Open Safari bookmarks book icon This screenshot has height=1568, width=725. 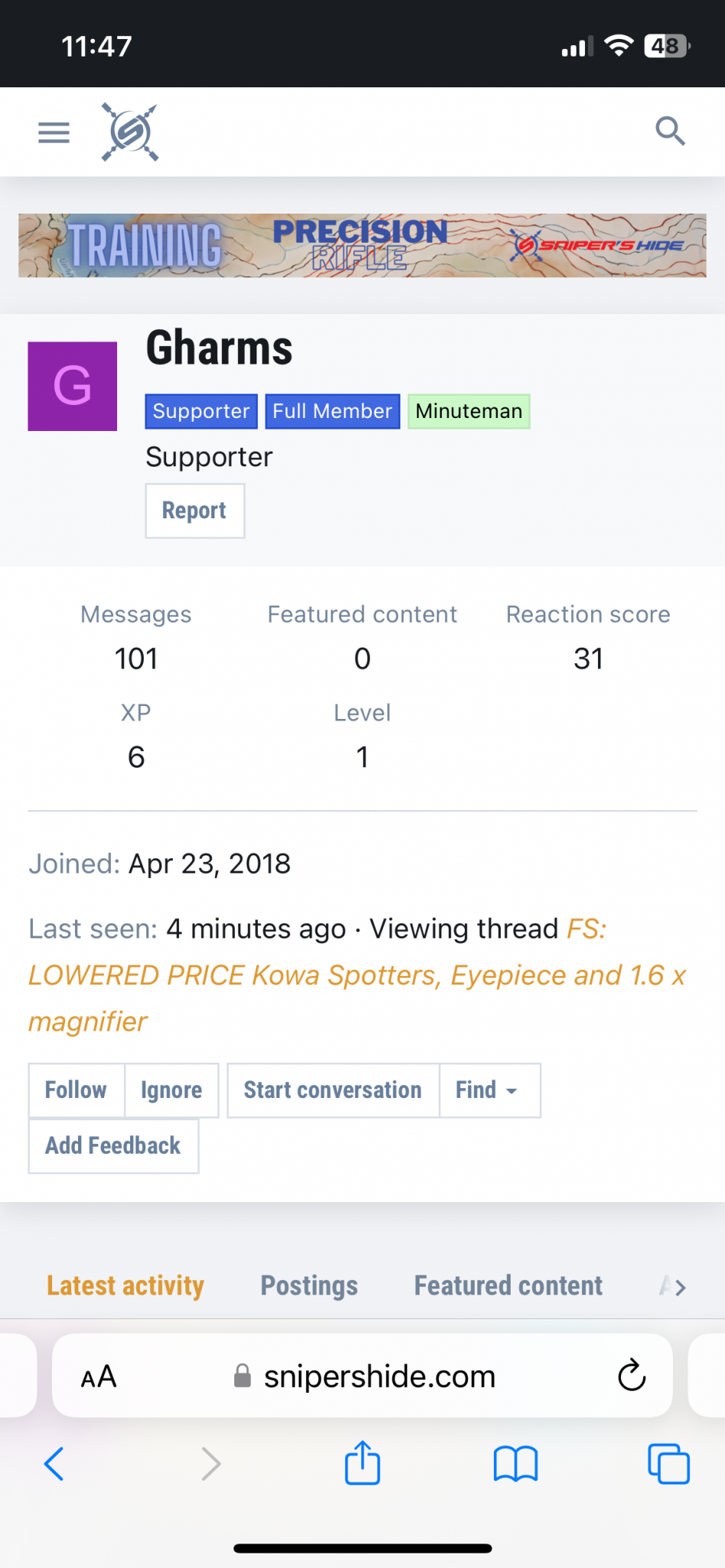[515, 1464]
